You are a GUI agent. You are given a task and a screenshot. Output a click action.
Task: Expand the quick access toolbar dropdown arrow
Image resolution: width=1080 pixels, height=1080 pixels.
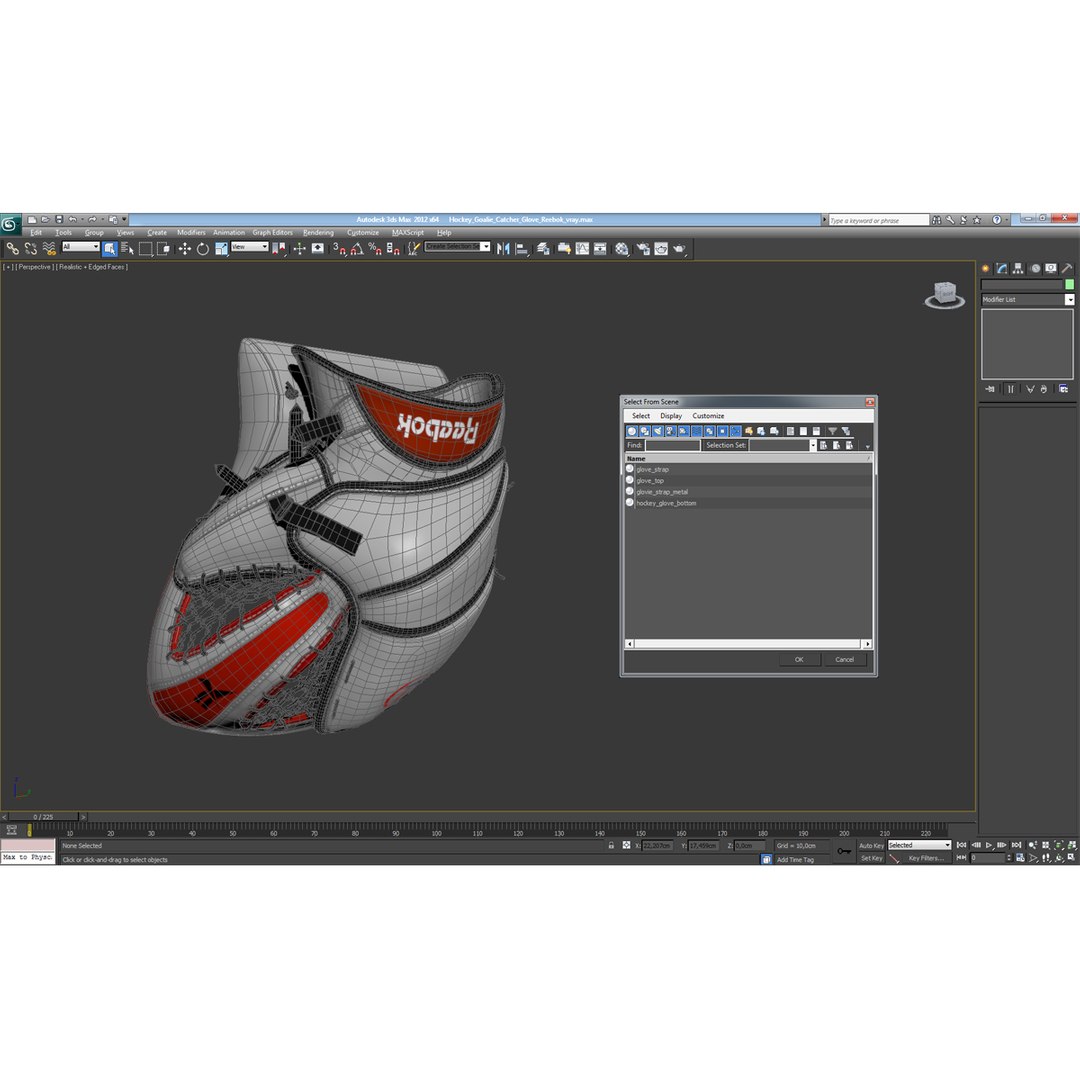[x=125, y=220]
